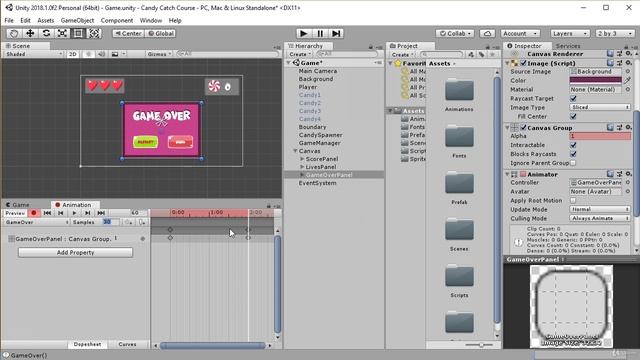Toggle scene lighting sun icon
Viewport: 640px width, 360px height.
89,54
